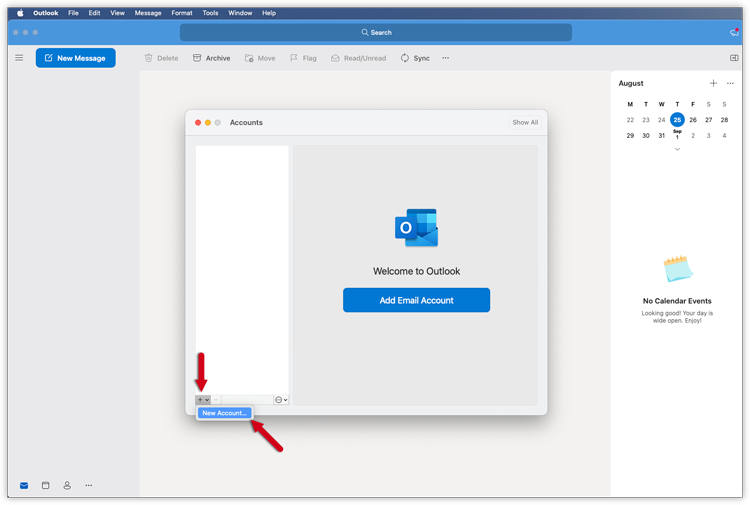Select New Account... menu entry
Screen dimensions: 750x505
[224, 413]
